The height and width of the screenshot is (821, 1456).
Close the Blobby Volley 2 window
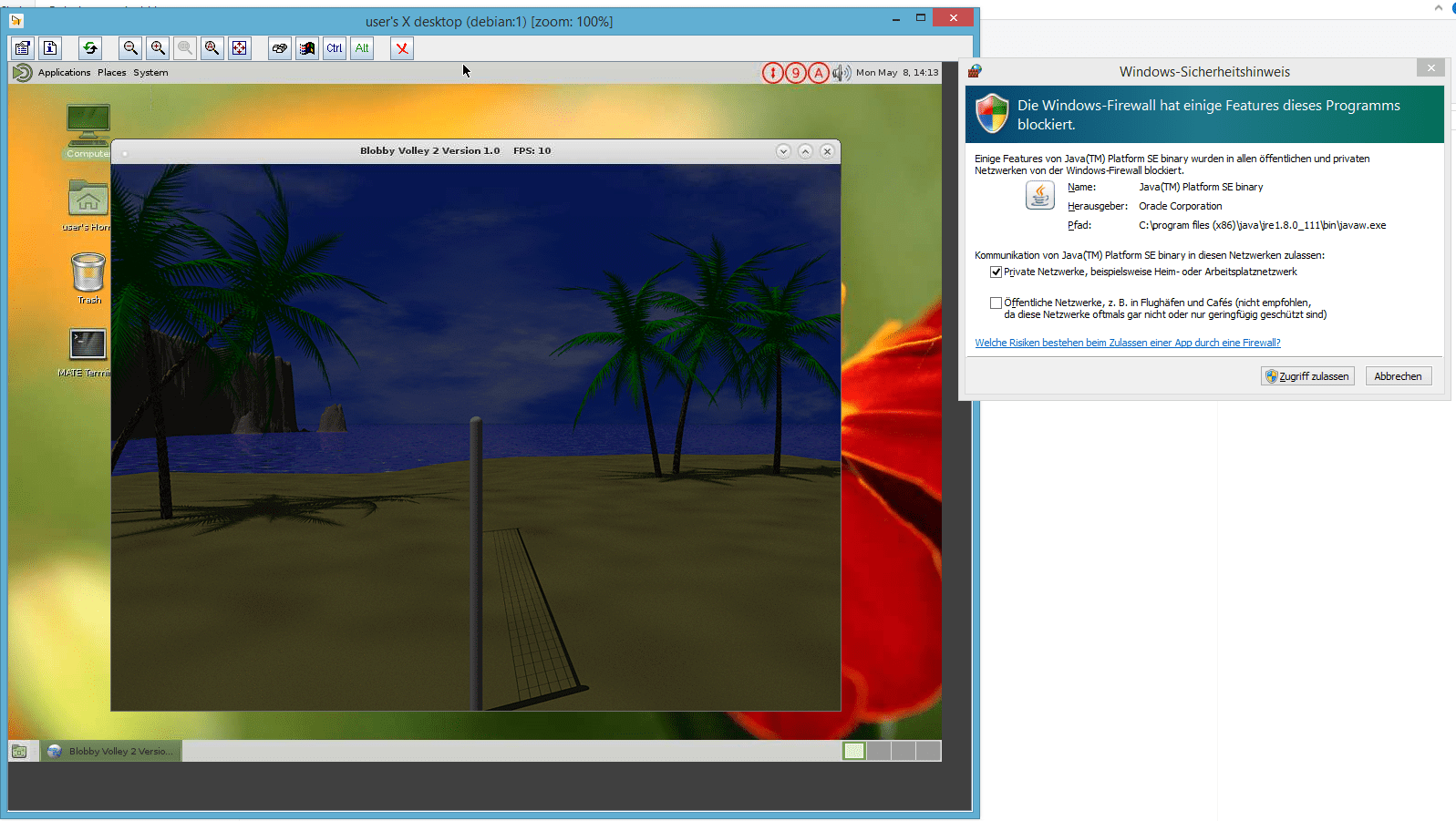click(x=827, y=151)
